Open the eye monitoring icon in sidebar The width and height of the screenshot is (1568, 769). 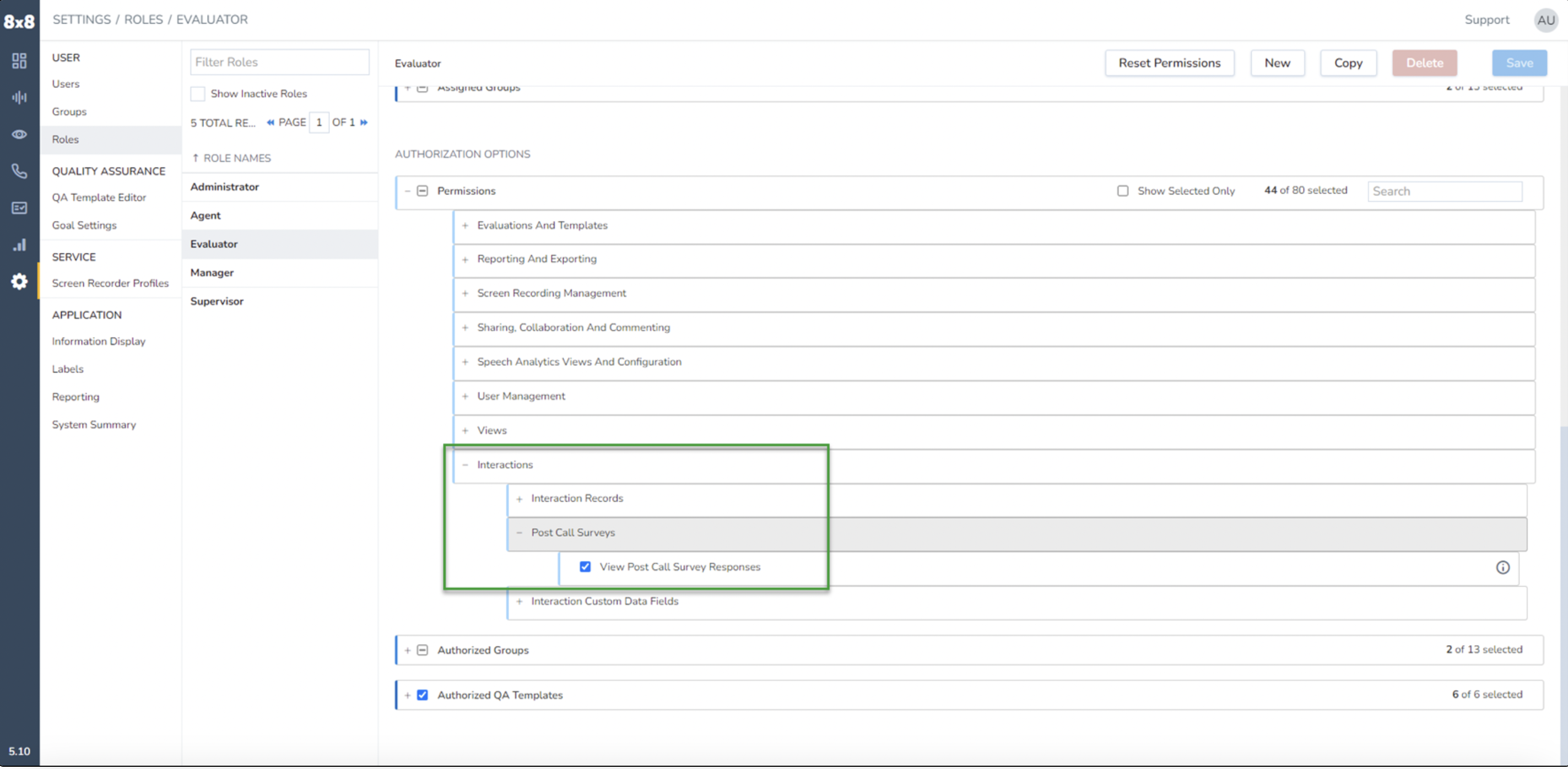(x=19, y=134)
